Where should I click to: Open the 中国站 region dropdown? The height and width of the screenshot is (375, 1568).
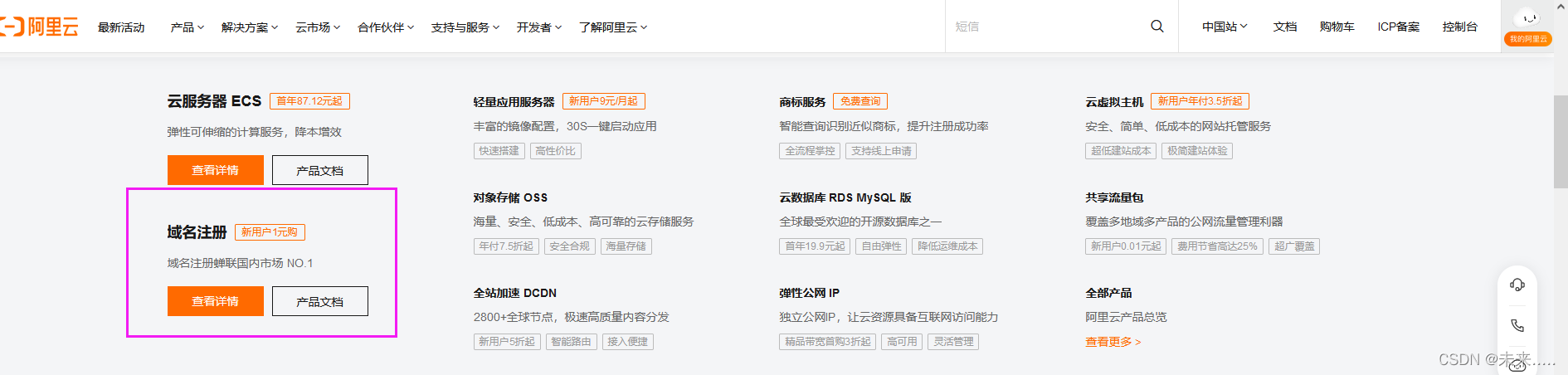[x=1225, y=27]
